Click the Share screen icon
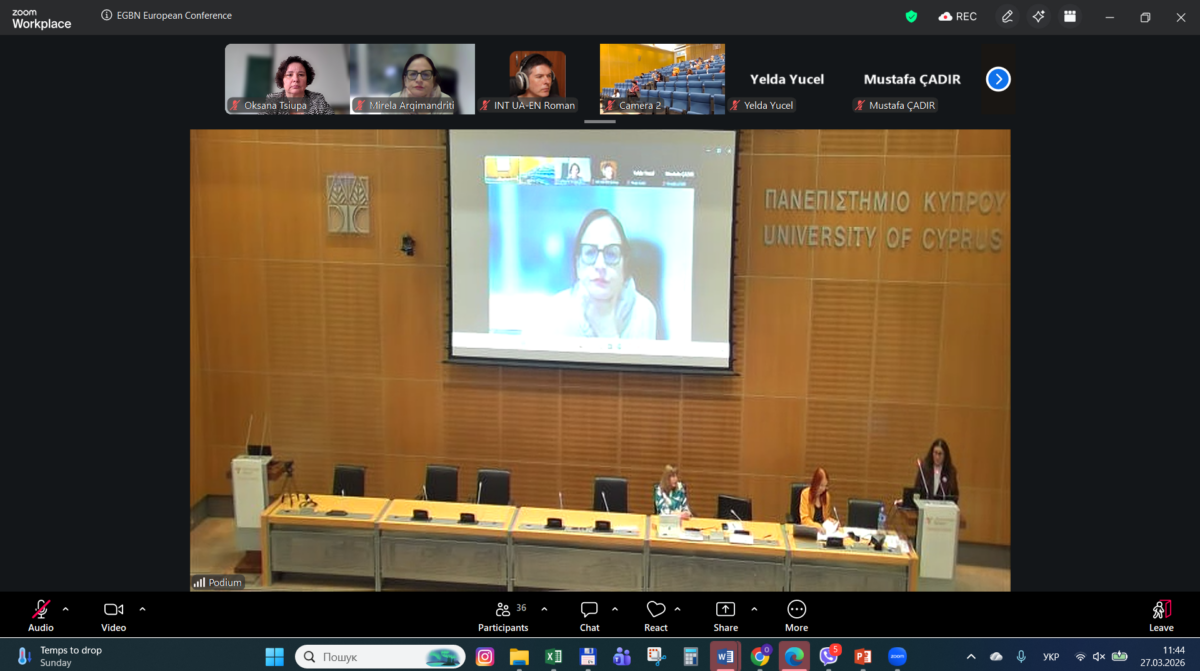Image resolution: width=1200 pixels, height=671 pixels. coord(725,614)
